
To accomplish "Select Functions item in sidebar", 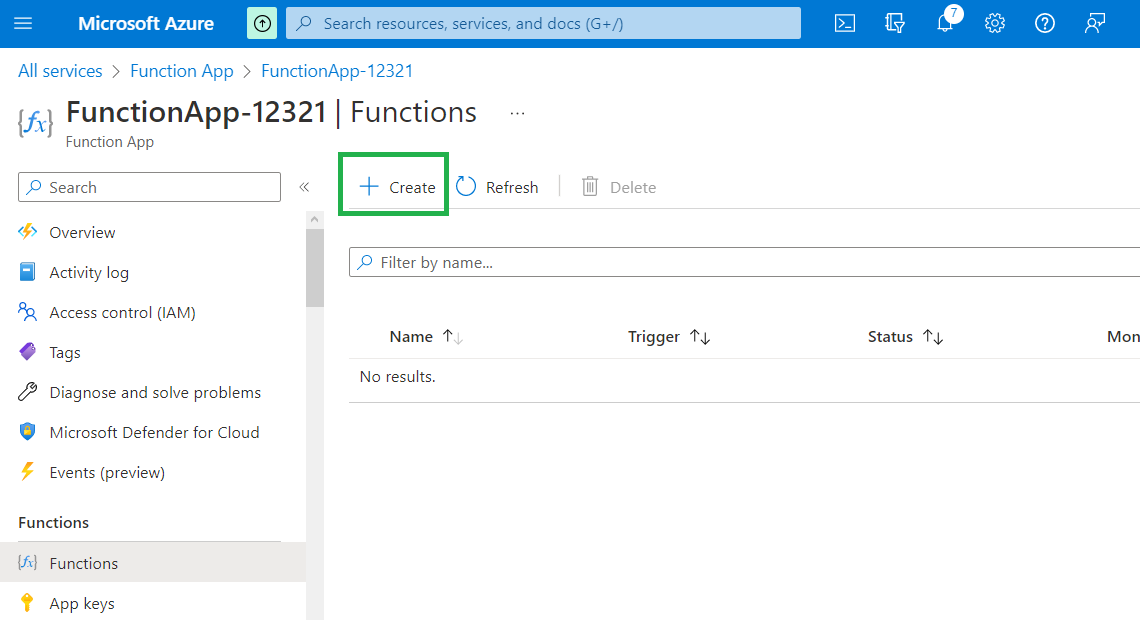I will 153,563.
